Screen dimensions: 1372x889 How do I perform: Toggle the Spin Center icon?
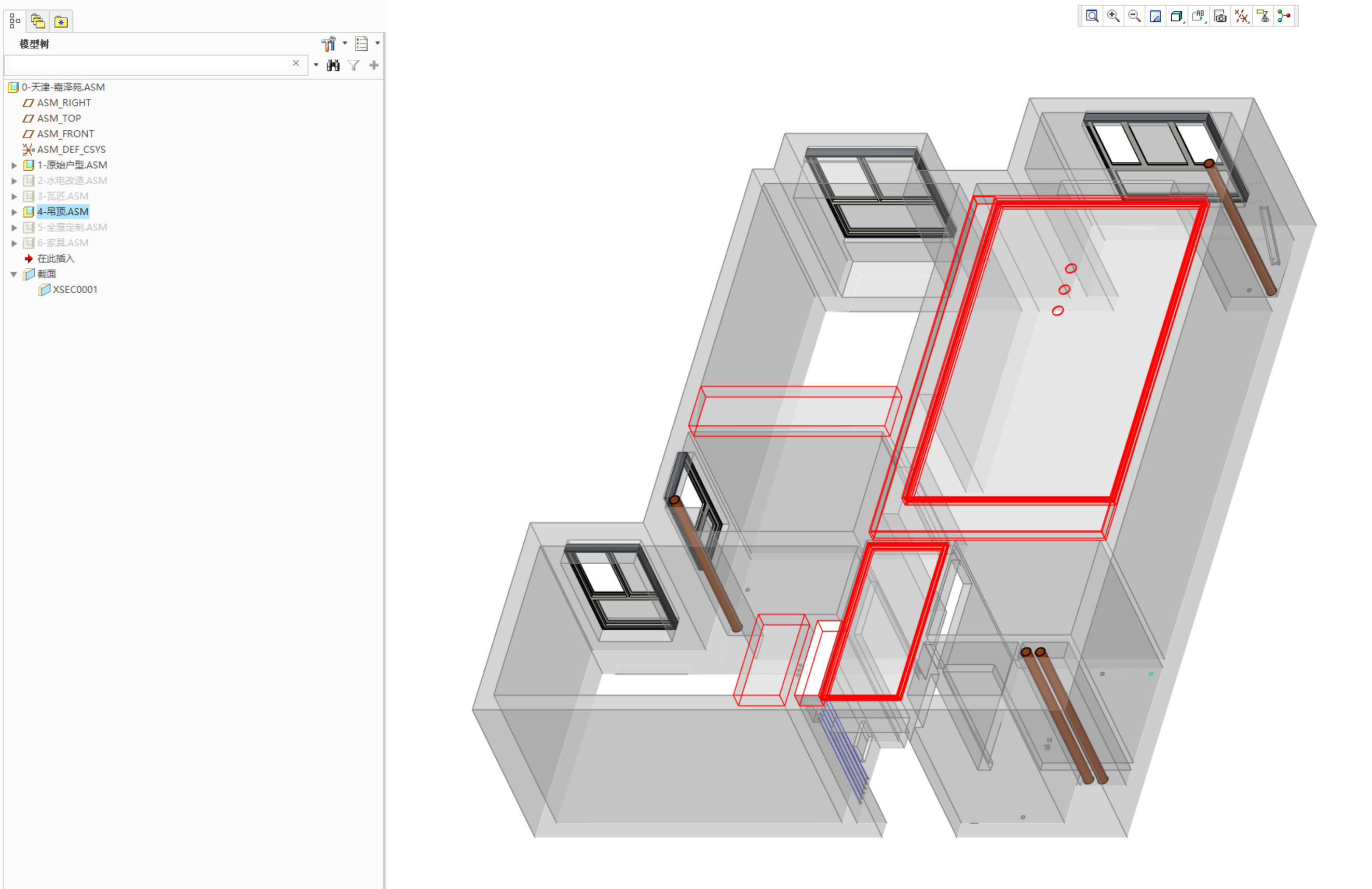[x=1284, y=16]
